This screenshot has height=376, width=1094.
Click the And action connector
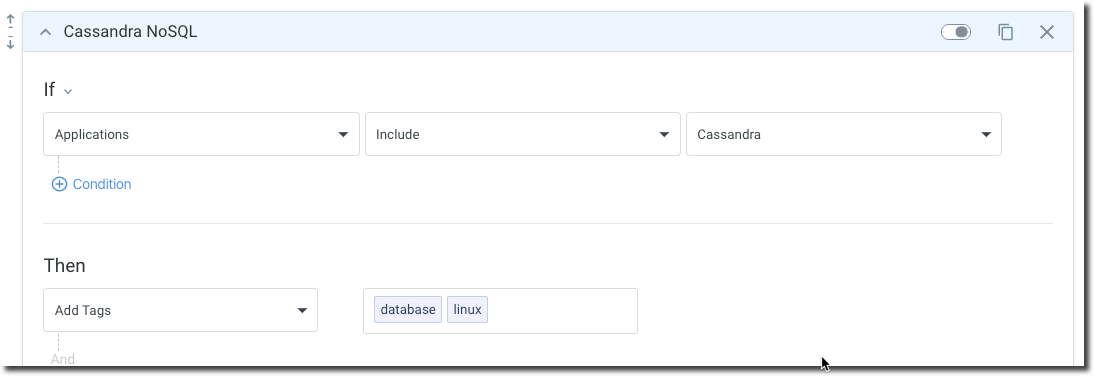click(63, 359)
